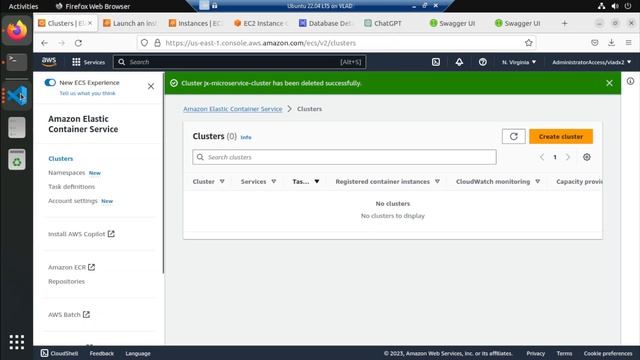640x360 pixels.
Task: Open the Clusters Info link
Action: coord(246,137)
